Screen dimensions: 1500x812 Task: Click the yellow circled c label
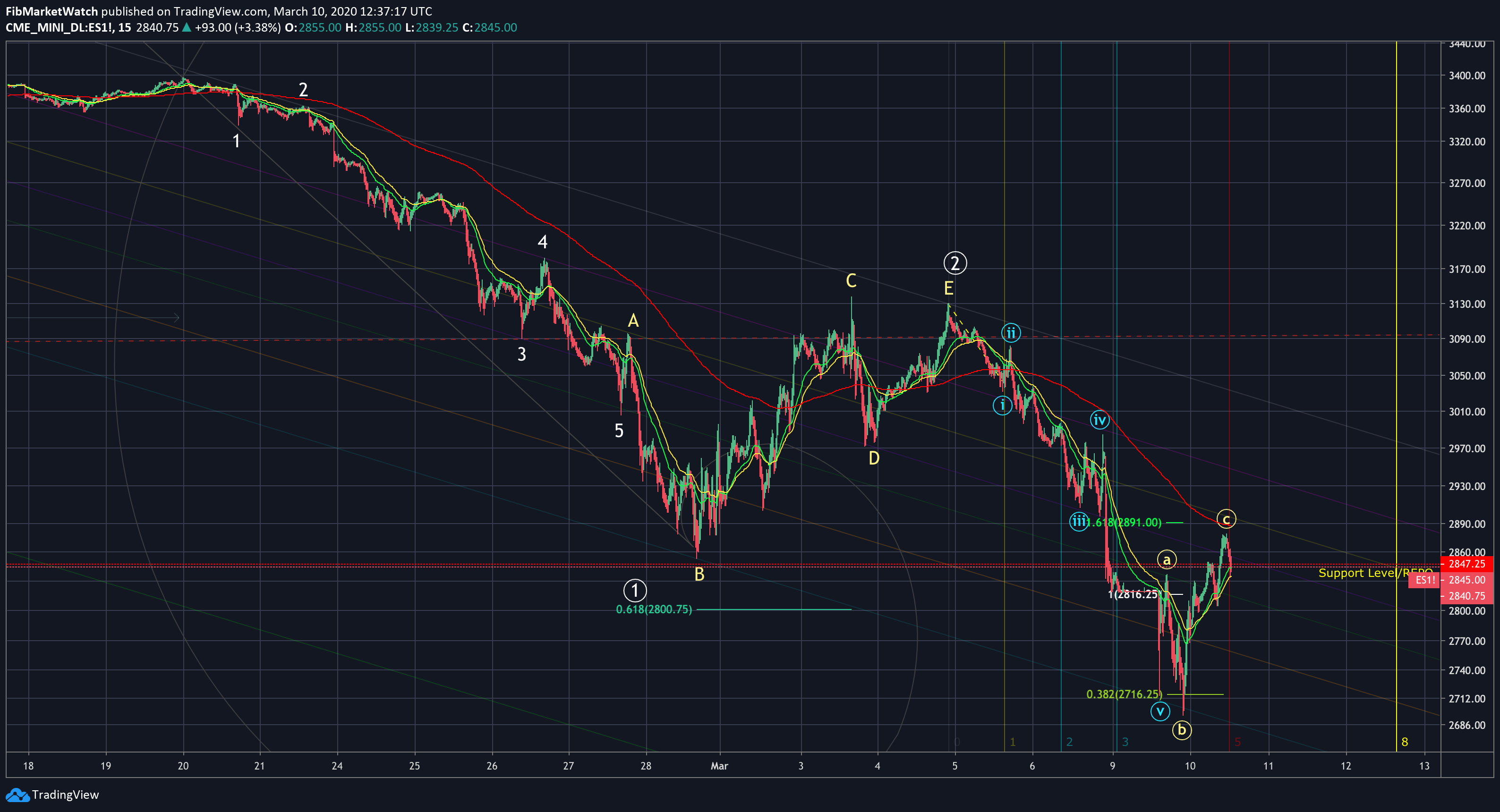[1226, 519]
